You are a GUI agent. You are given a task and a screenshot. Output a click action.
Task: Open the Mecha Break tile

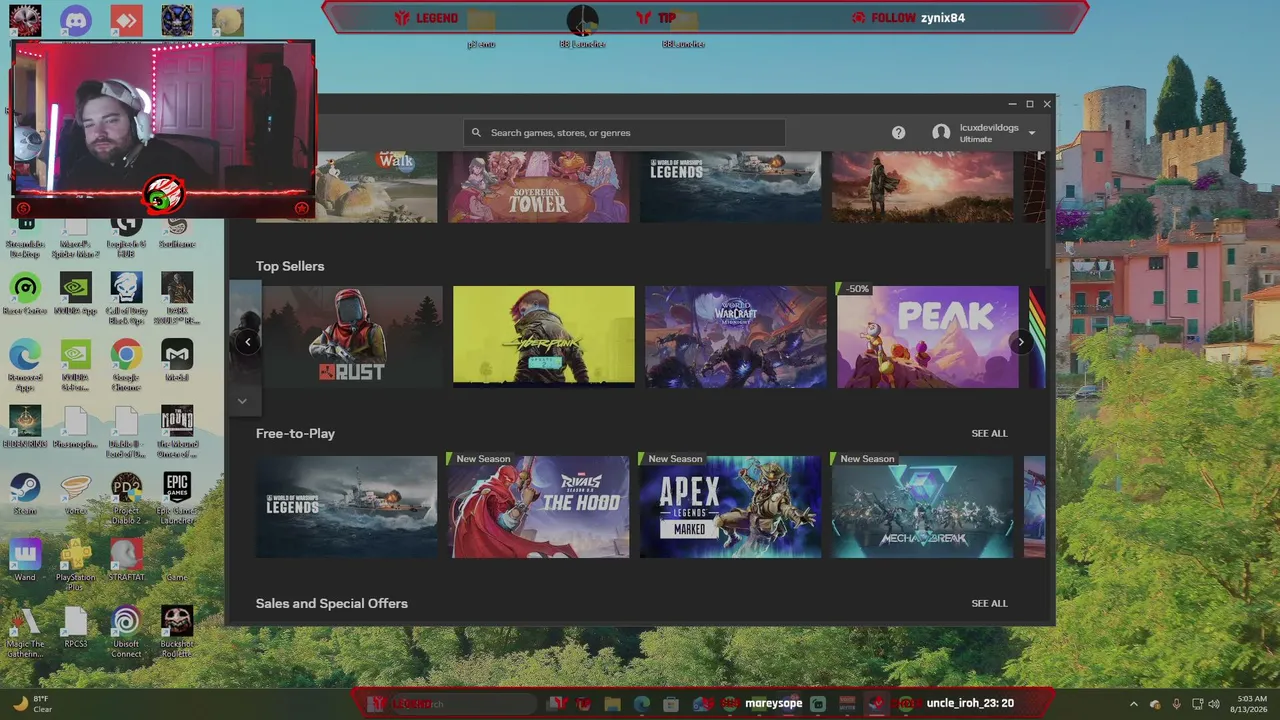922,507
